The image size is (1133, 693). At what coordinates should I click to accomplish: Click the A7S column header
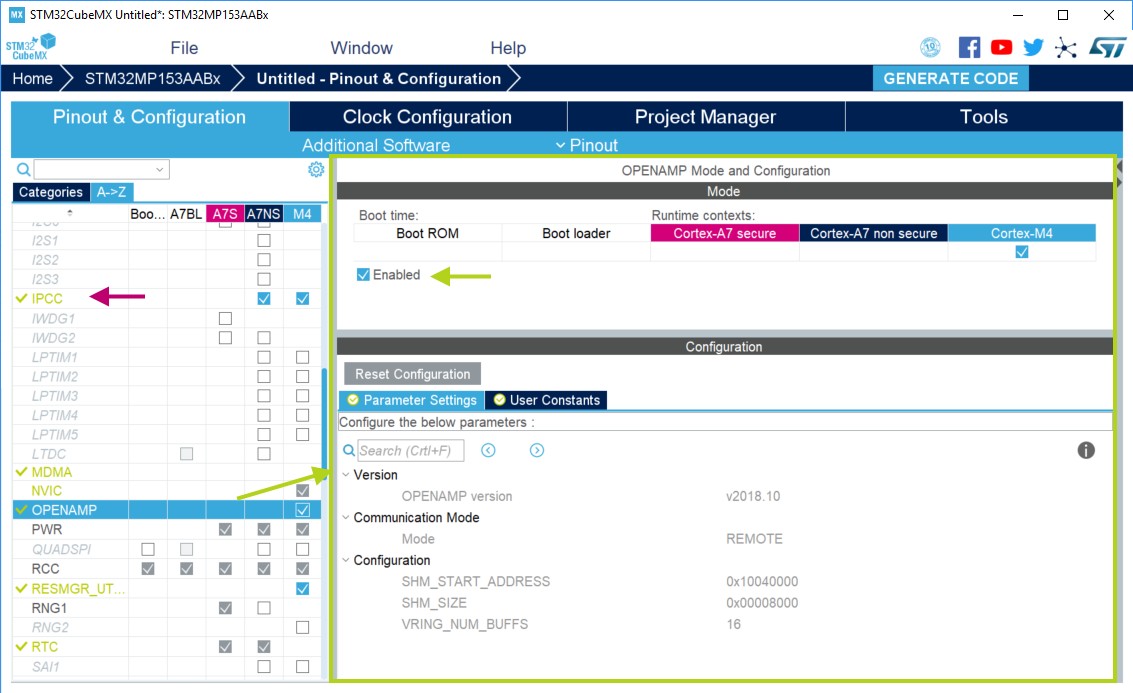[225, 213]
